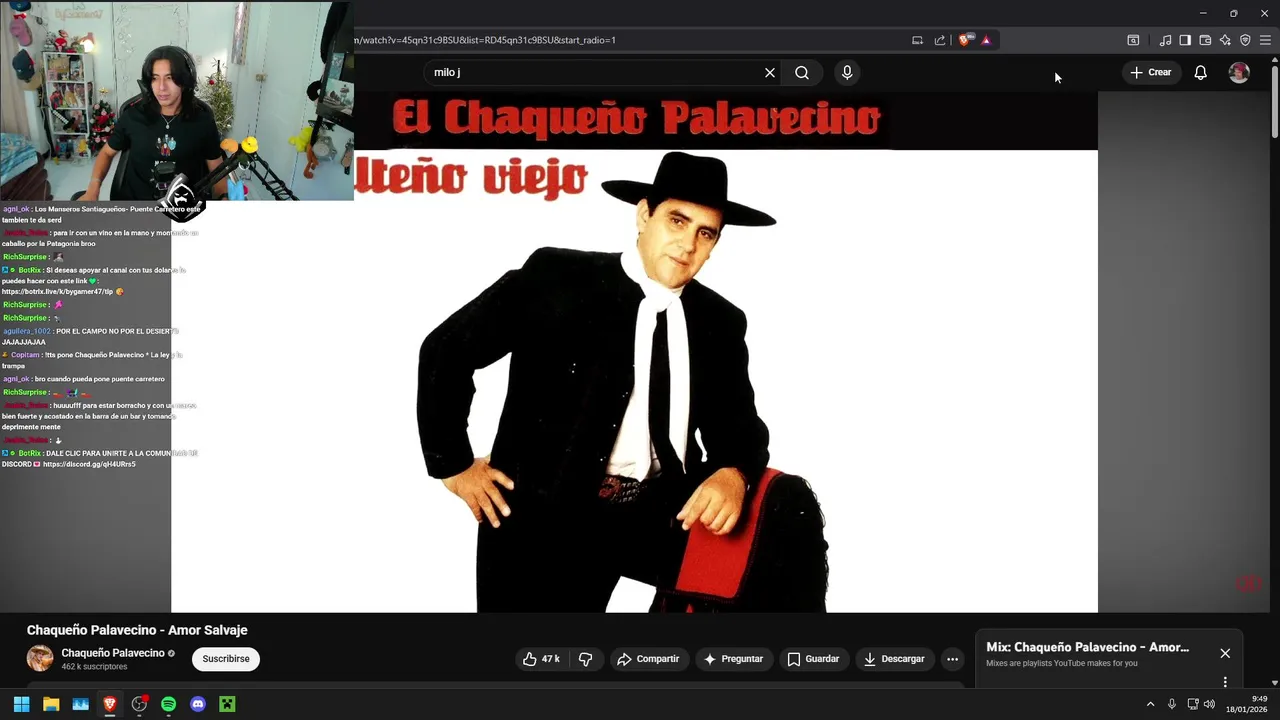Viewport: 1280px width, 720px height.
Task: Open the three-dot more actions menu
Action: click(x=952, y=659)
